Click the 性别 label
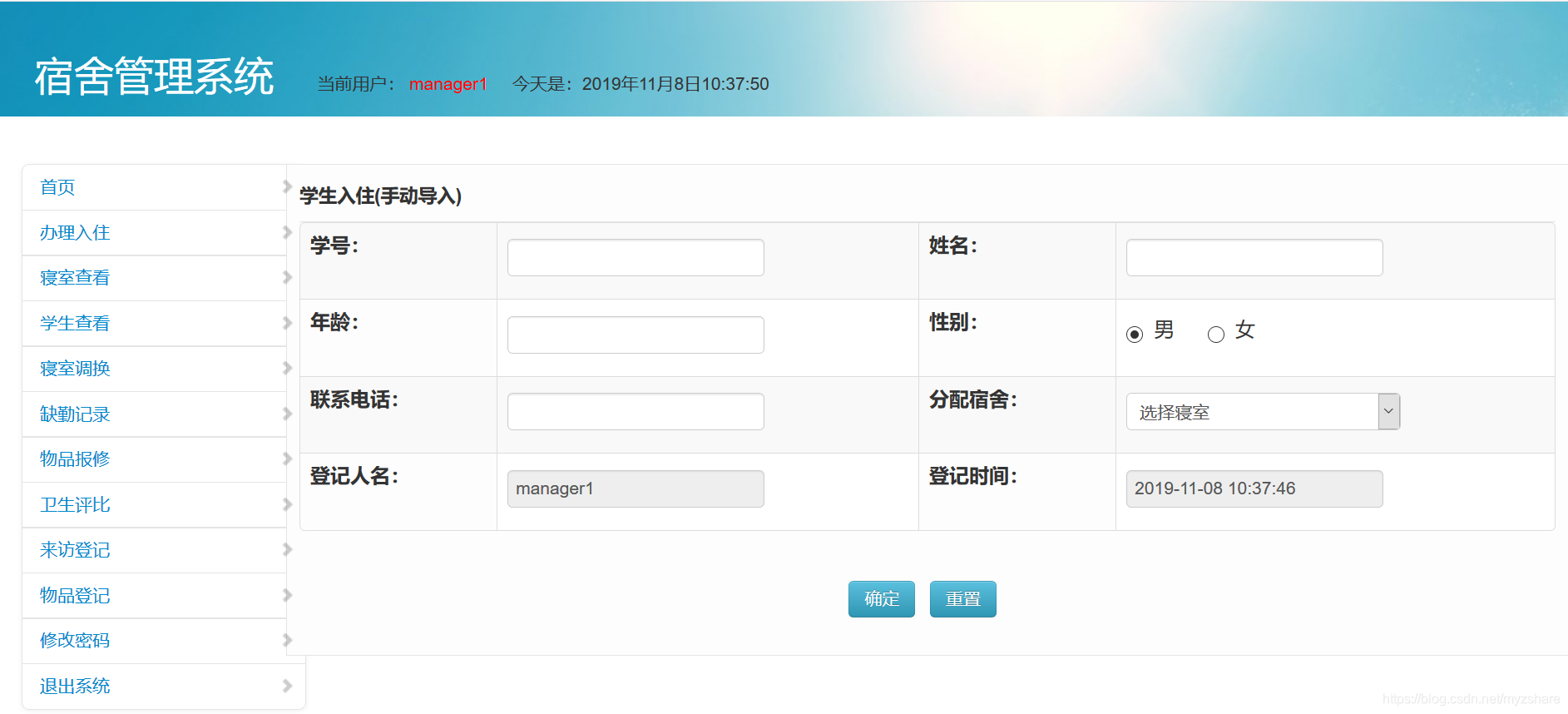The height and width of the screenshot is (714, 1568). (x=953, y=323)
